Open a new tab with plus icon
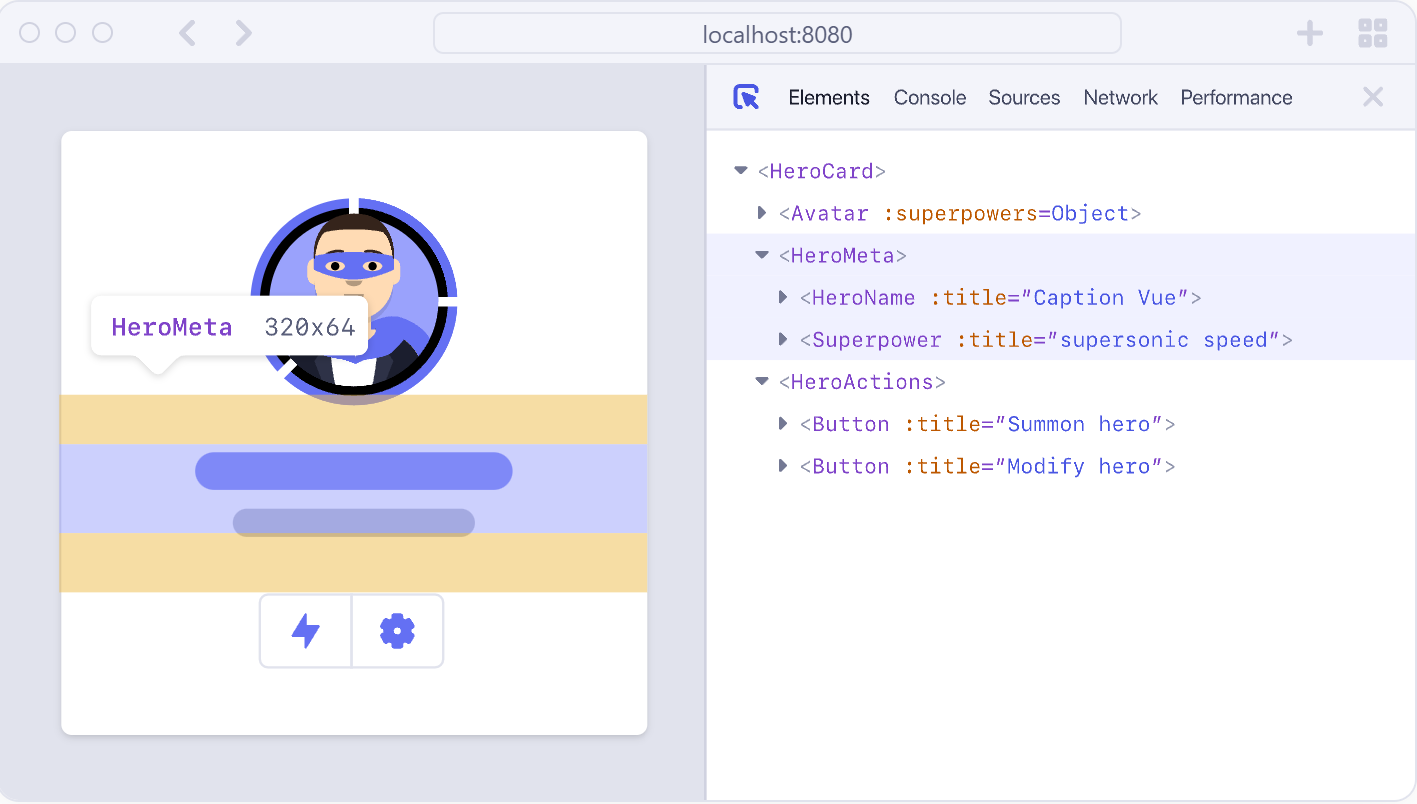The image size is (1417, 804). point(1309,33)
